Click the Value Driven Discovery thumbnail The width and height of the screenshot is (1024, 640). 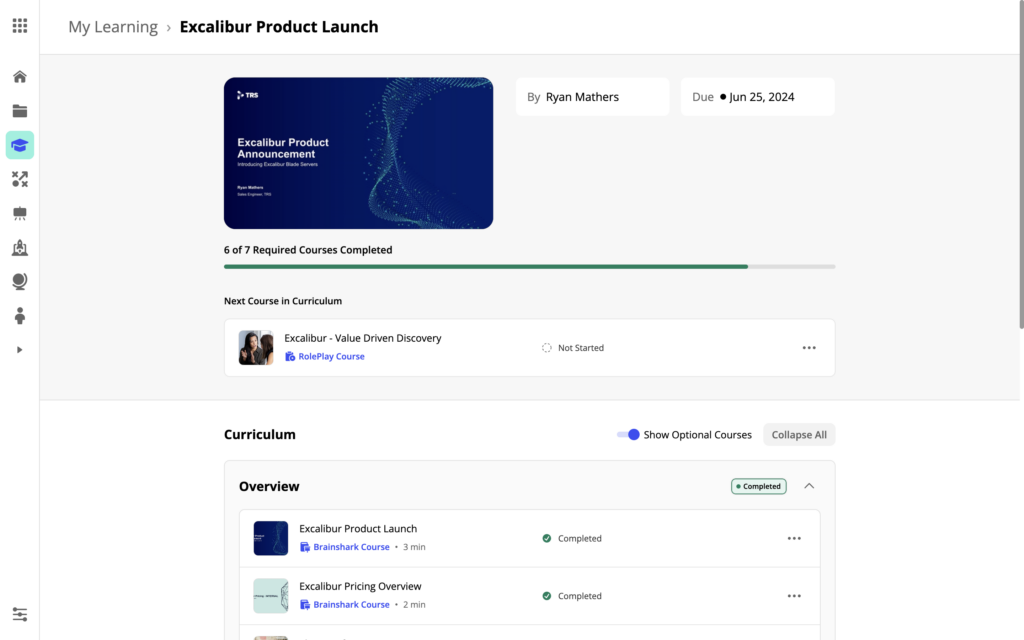point(256,347)
